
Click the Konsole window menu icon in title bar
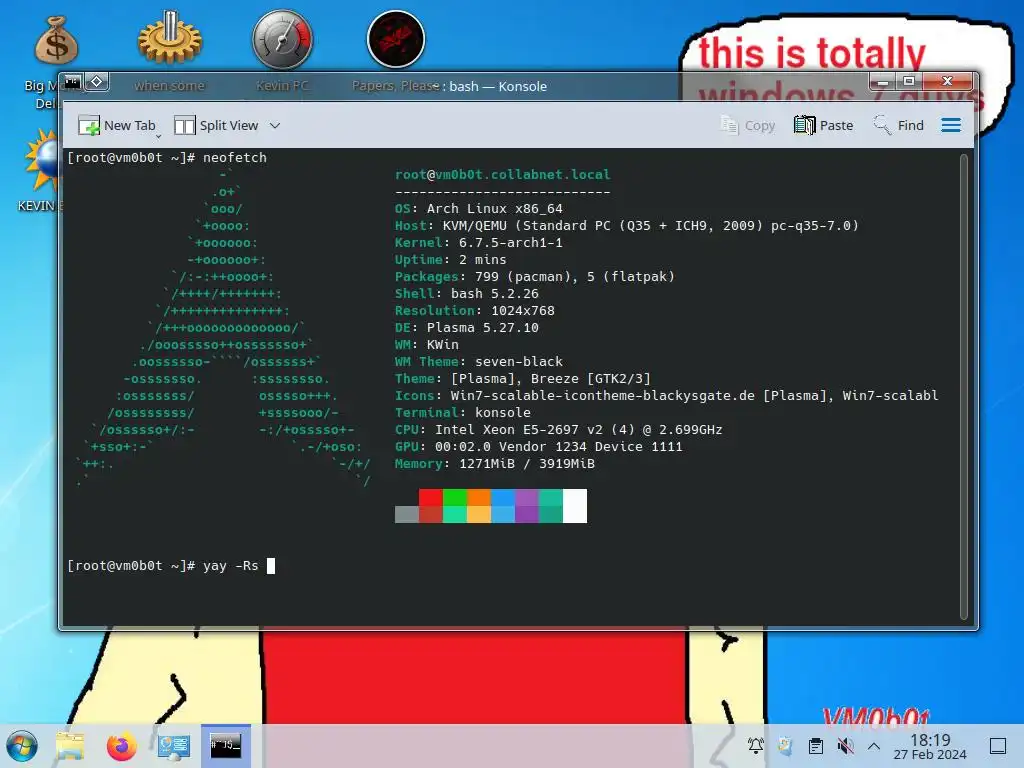pos(72,82)
